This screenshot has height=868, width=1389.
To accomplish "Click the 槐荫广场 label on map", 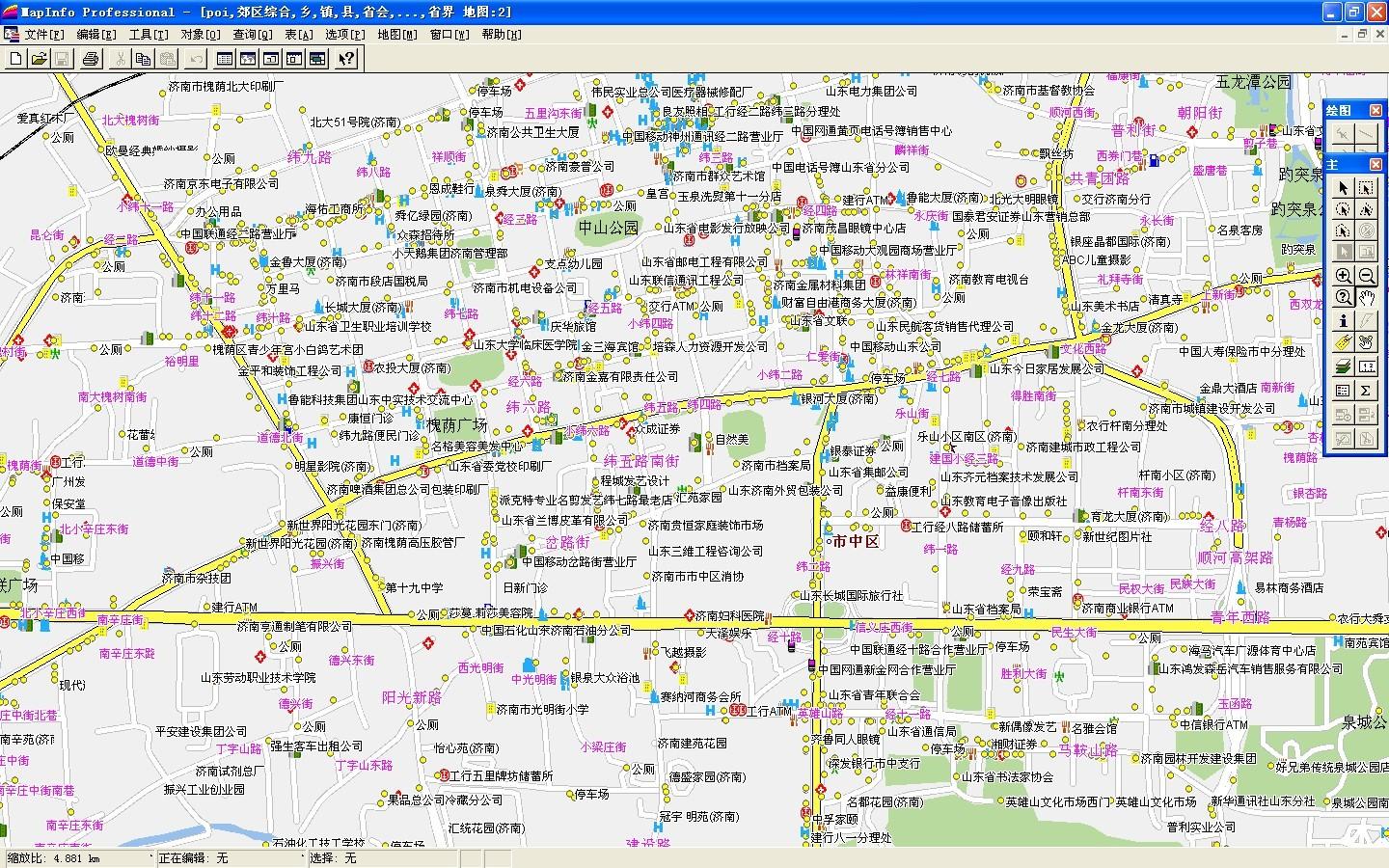I will [x=457, y=424].
